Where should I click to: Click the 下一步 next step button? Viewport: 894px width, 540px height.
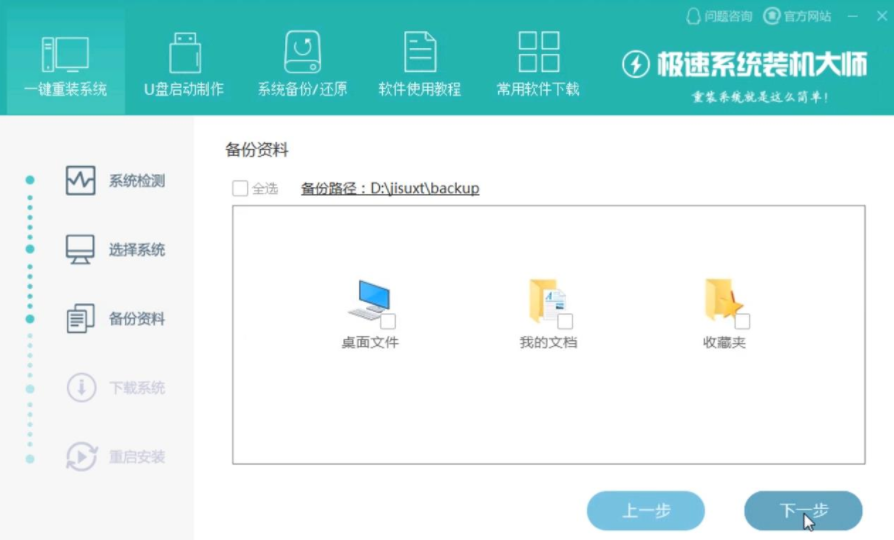[x=803, y=511]
